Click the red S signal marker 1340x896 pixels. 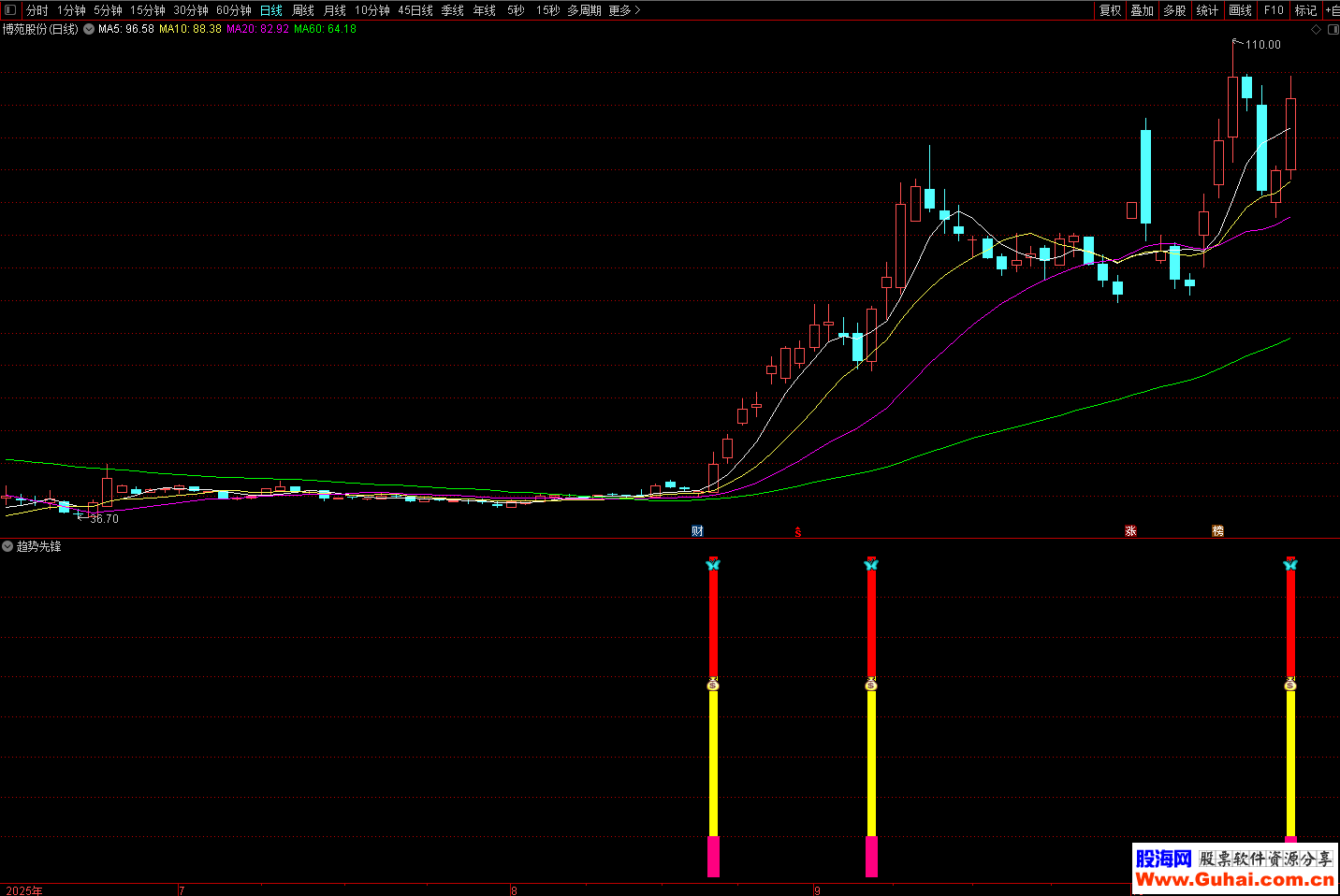coord(798,532)
